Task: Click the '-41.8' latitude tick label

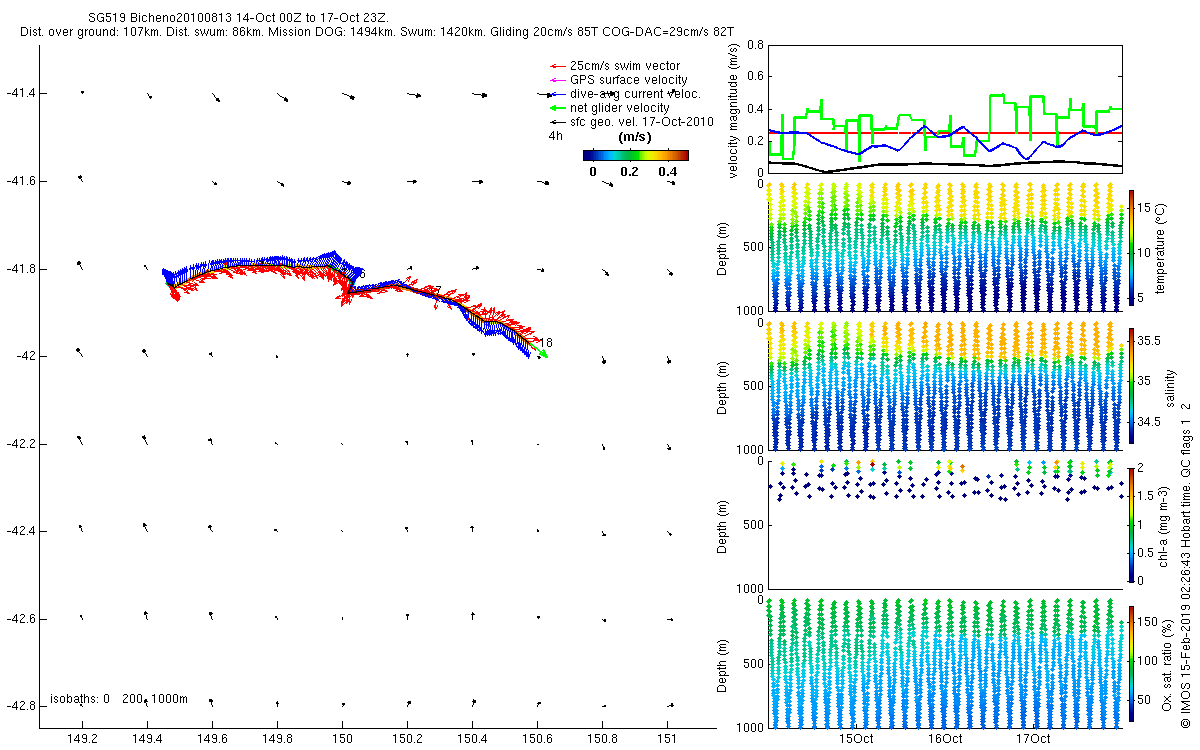Action: (20, 269)
